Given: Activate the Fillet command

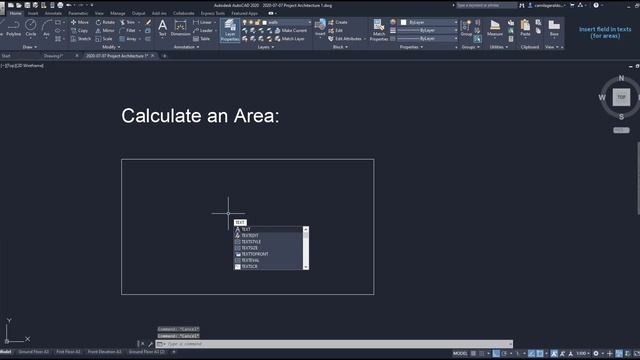Looking at the screenshot, I should coord(128,31).
